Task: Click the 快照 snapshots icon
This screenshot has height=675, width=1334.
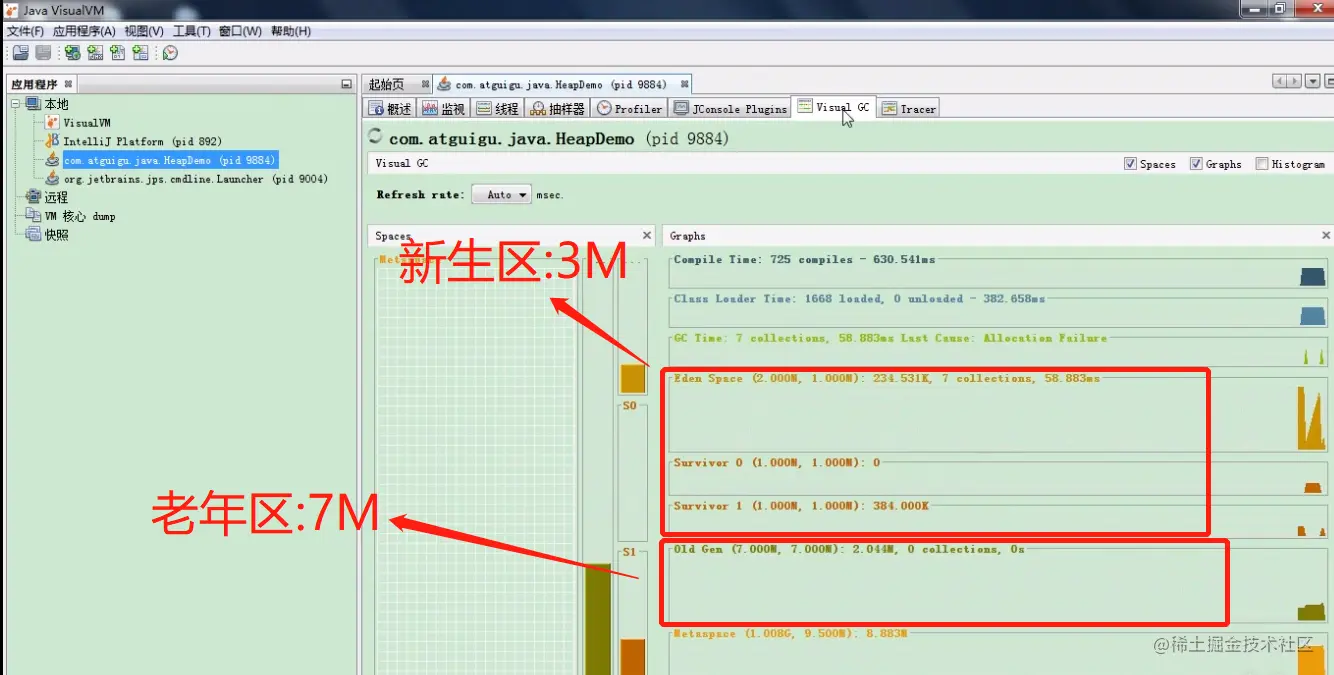Action: (33, 235)
